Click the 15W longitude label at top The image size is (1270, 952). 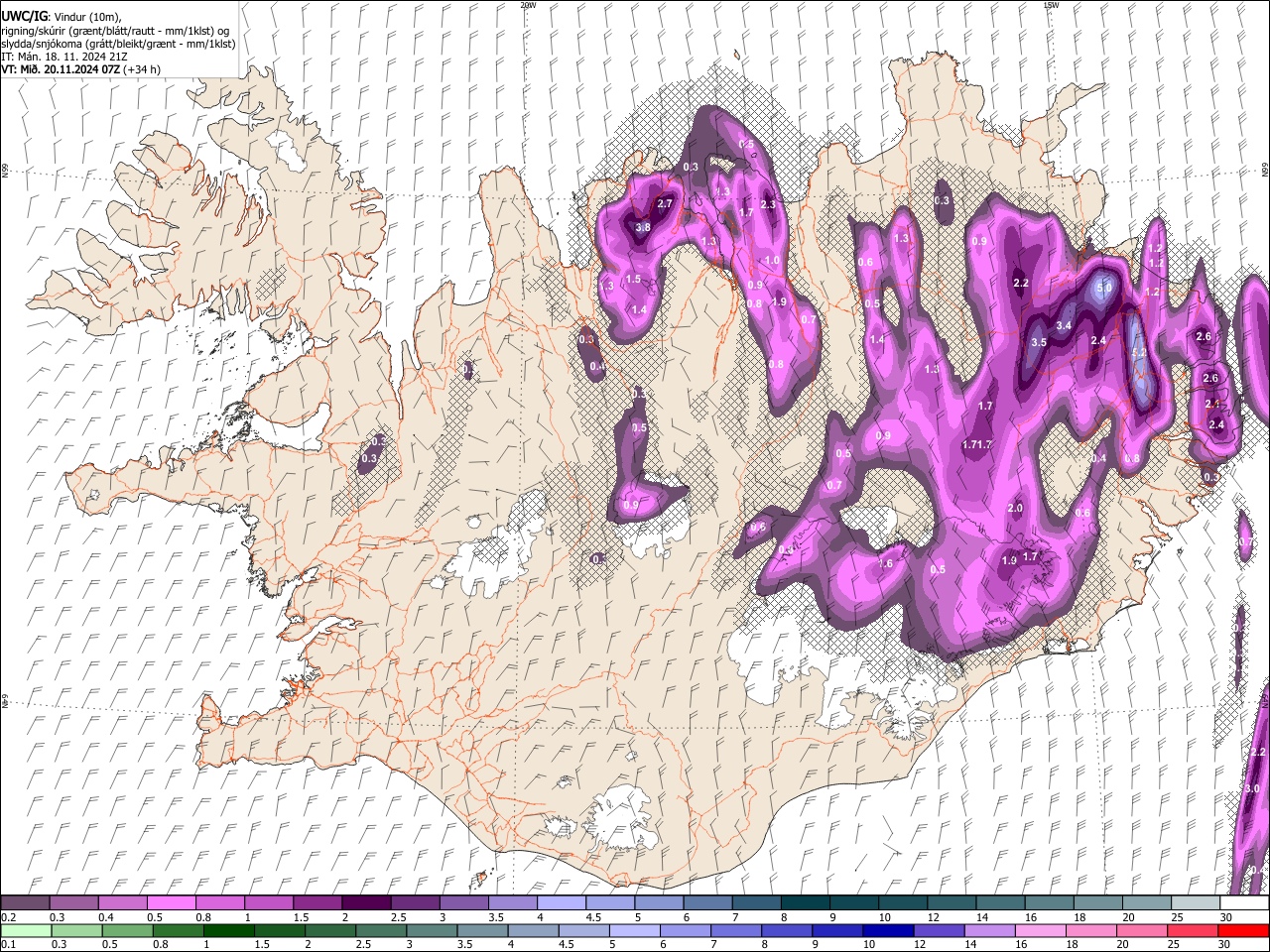[1051, 5]
